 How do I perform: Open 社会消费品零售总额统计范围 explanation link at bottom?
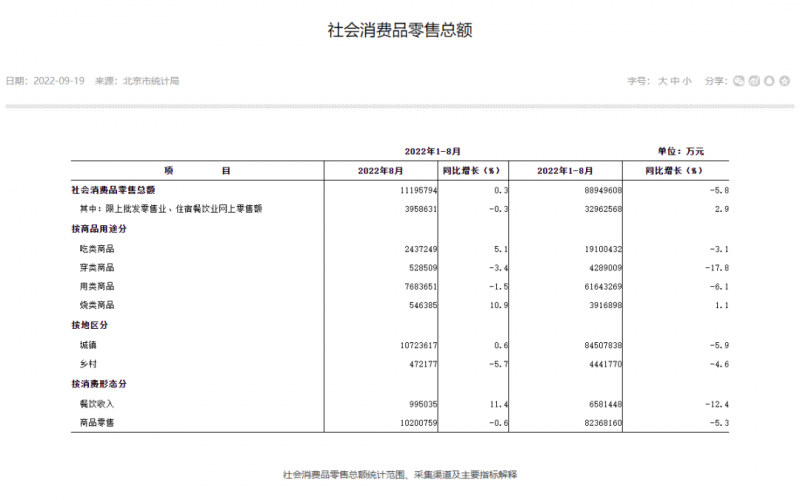pos(400,475)
